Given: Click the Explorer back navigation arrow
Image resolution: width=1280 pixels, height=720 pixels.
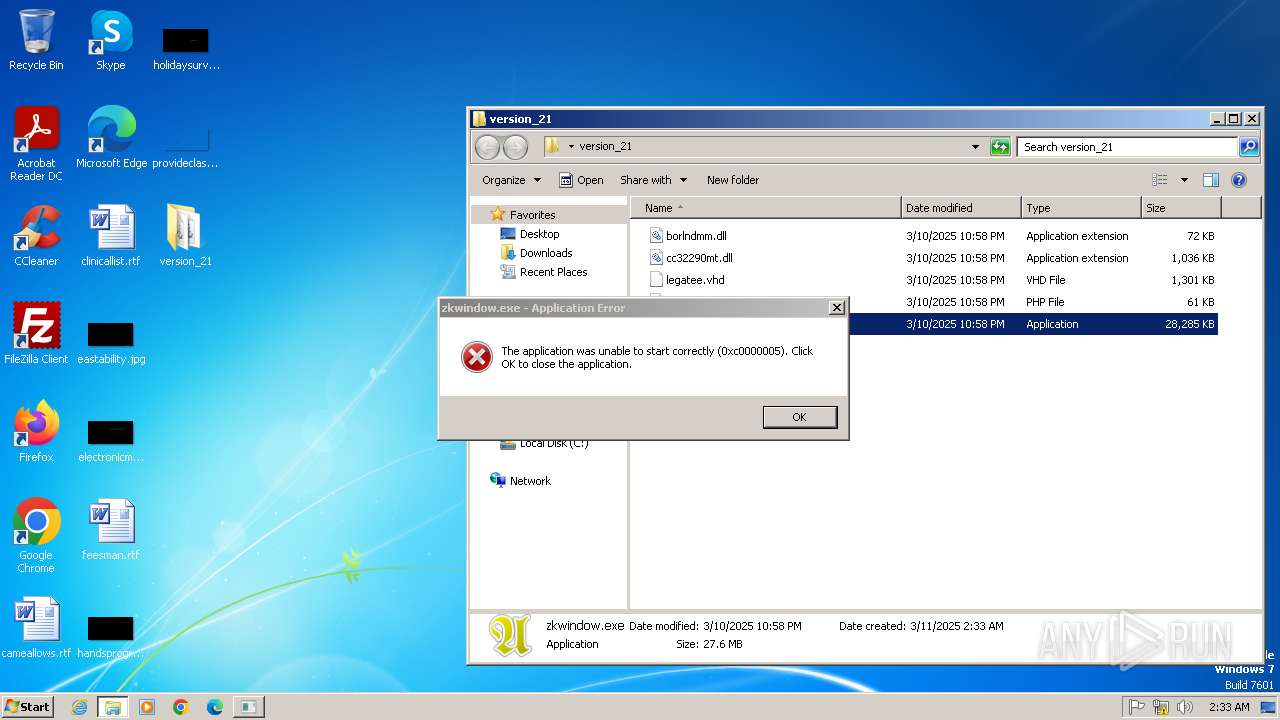Looking at the screenshot, I should pos(487,147).
